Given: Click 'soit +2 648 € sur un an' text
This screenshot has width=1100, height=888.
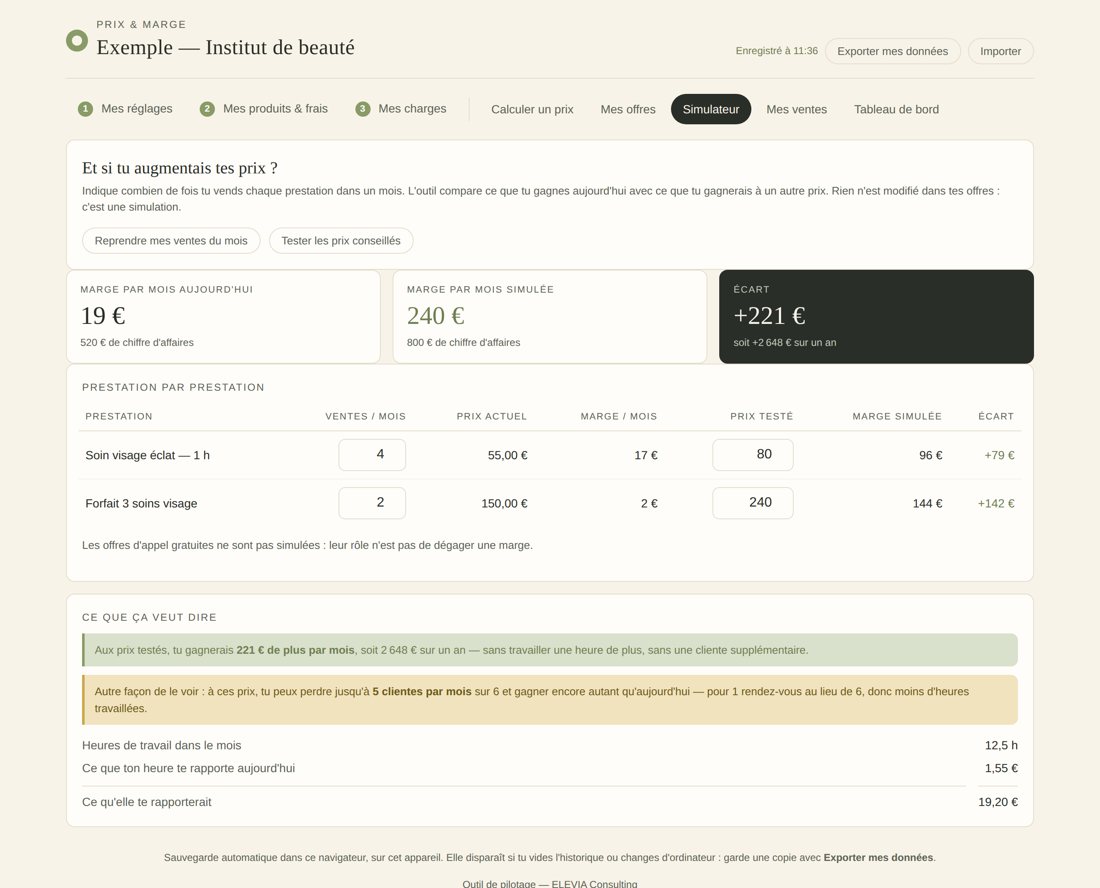Looking at the screenshot, I should 785,342.
